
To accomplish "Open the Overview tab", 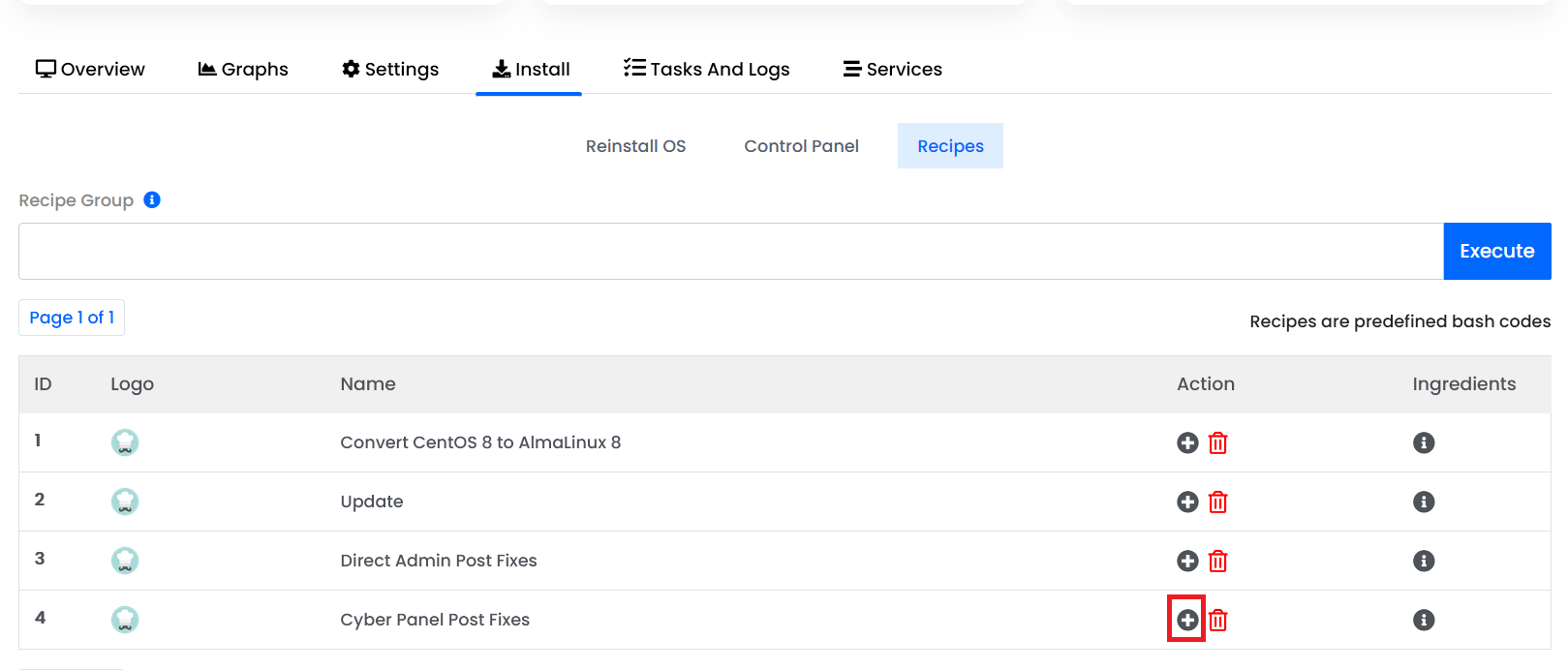I will [x=90, y=69].
